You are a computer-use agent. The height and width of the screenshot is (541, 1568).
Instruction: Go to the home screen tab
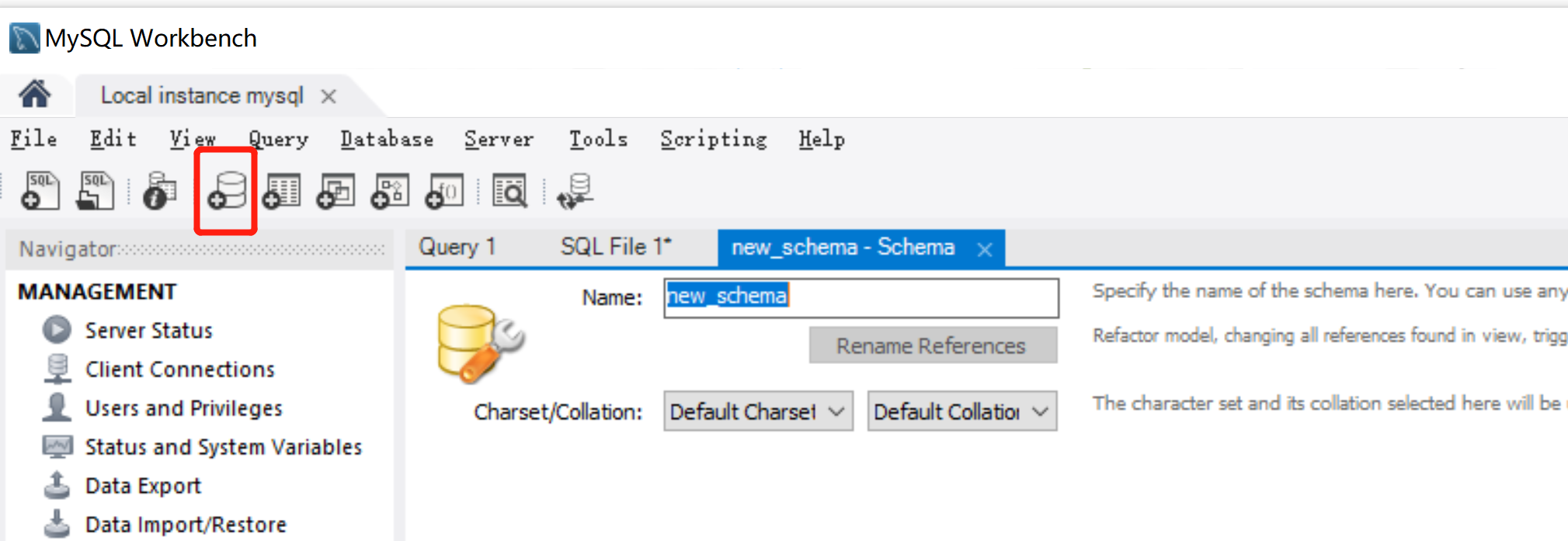(x=35, y=95)
